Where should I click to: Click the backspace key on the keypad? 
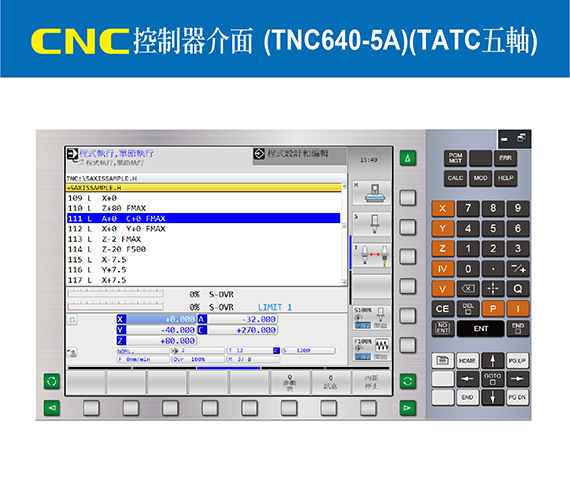(468, 289)
